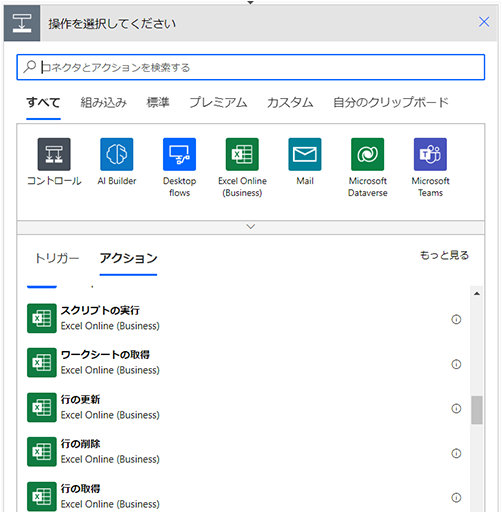Switch to the 組み込み tab
This screenshot has width=502, height=513.
pos(104,102)
